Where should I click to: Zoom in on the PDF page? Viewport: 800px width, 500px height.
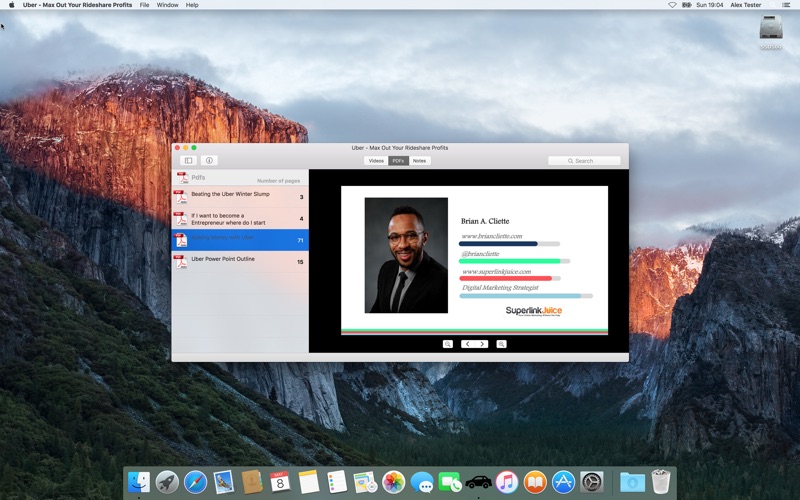point(501,344)
